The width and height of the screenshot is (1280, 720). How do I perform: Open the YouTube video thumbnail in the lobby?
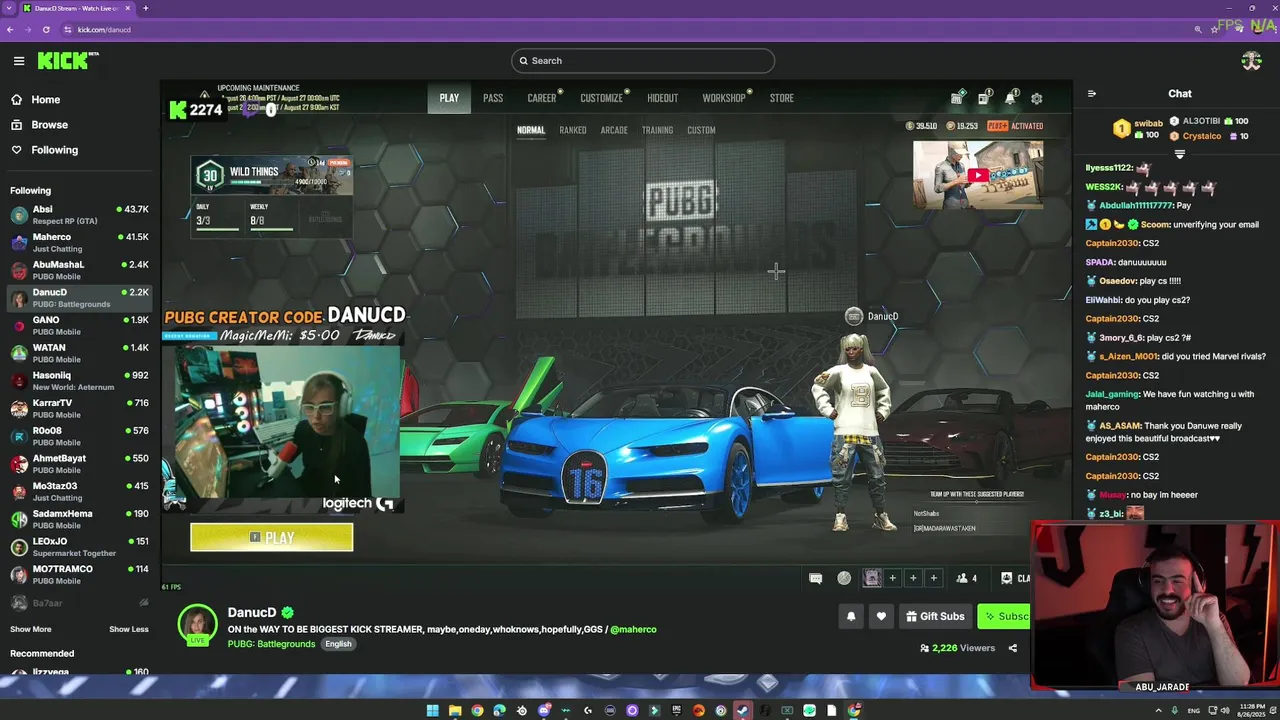pos(978,176)
